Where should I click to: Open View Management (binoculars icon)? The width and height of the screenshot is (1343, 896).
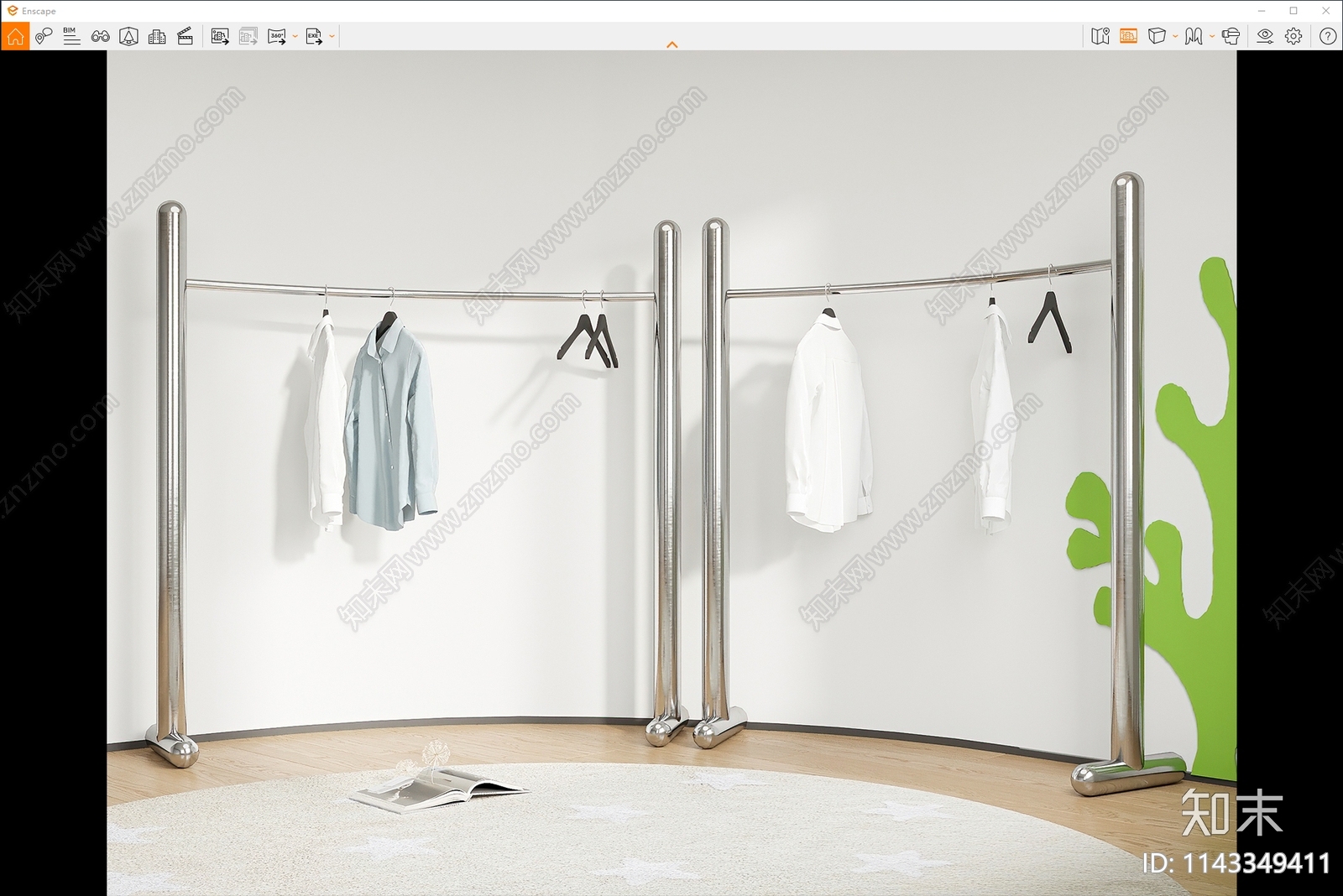pos(100,36)
